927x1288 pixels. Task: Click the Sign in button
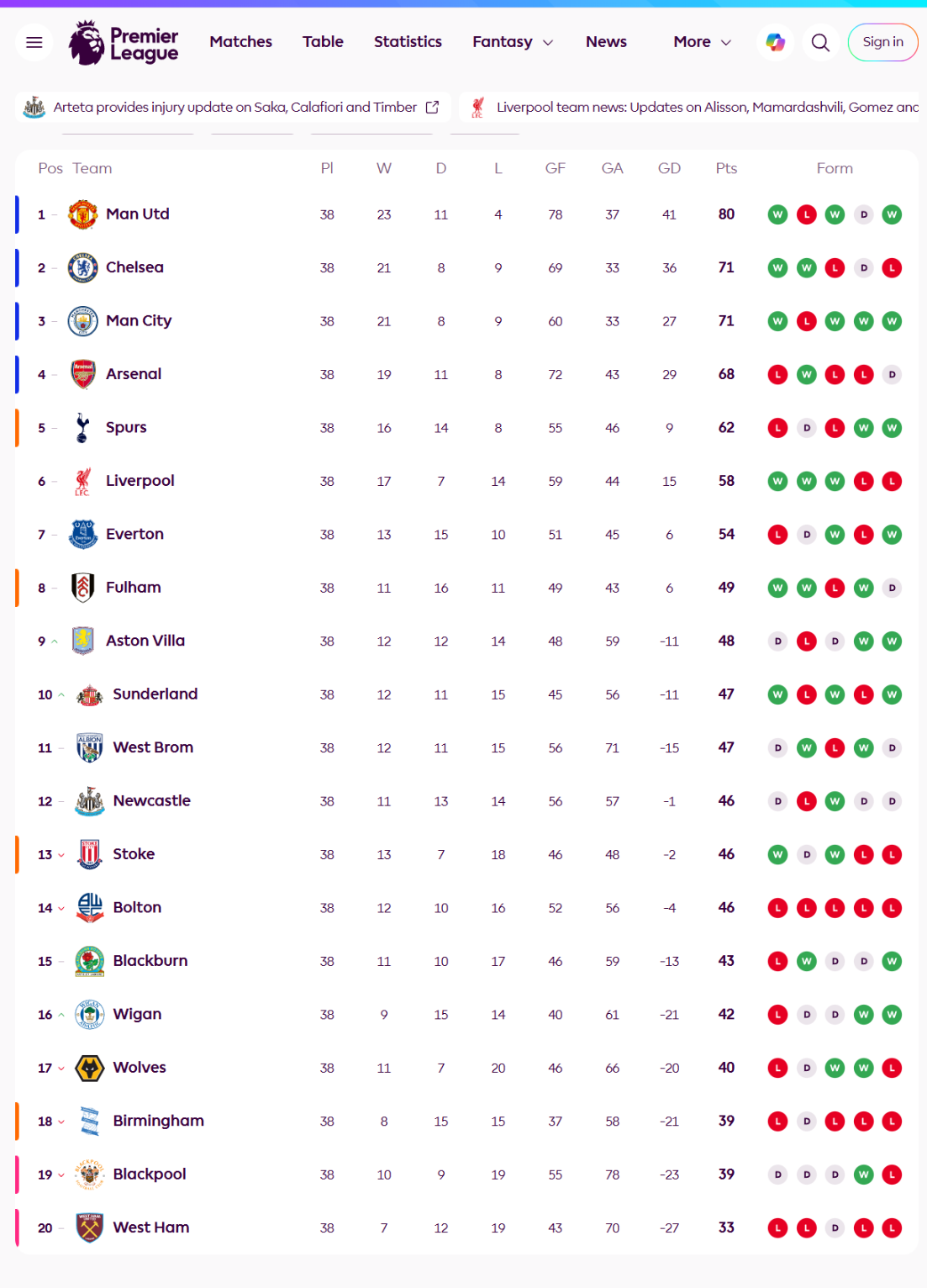point(882,42)
